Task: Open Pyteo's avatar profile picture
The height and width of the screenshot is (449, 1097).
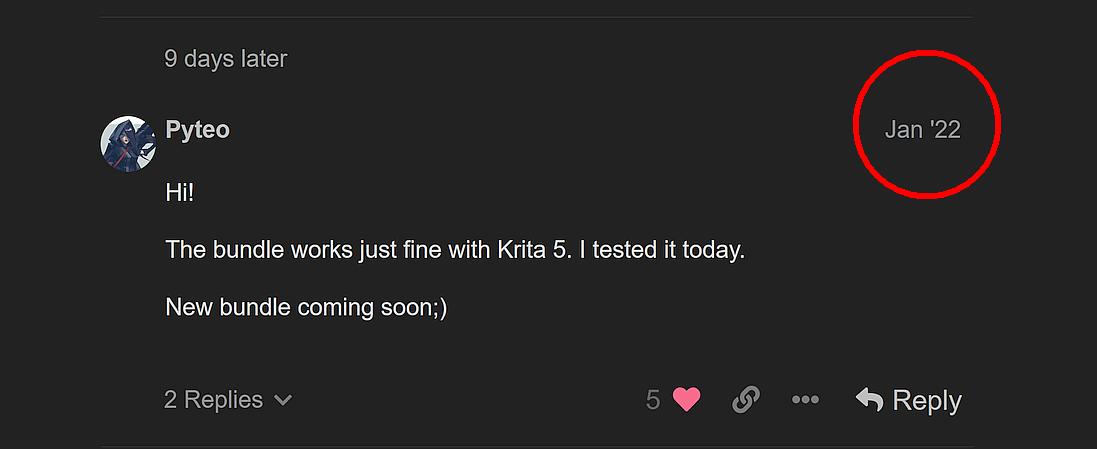Action: [x=128, y=143]
